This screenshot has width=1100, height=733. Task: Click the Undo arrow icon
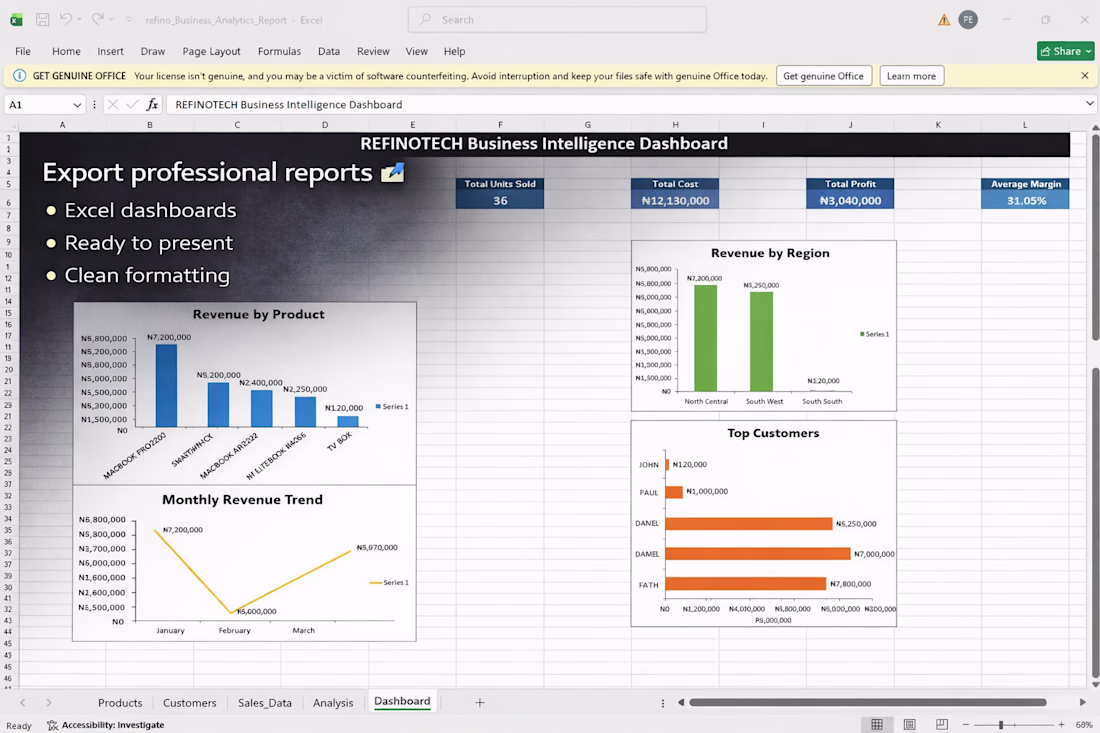point(65,19)
